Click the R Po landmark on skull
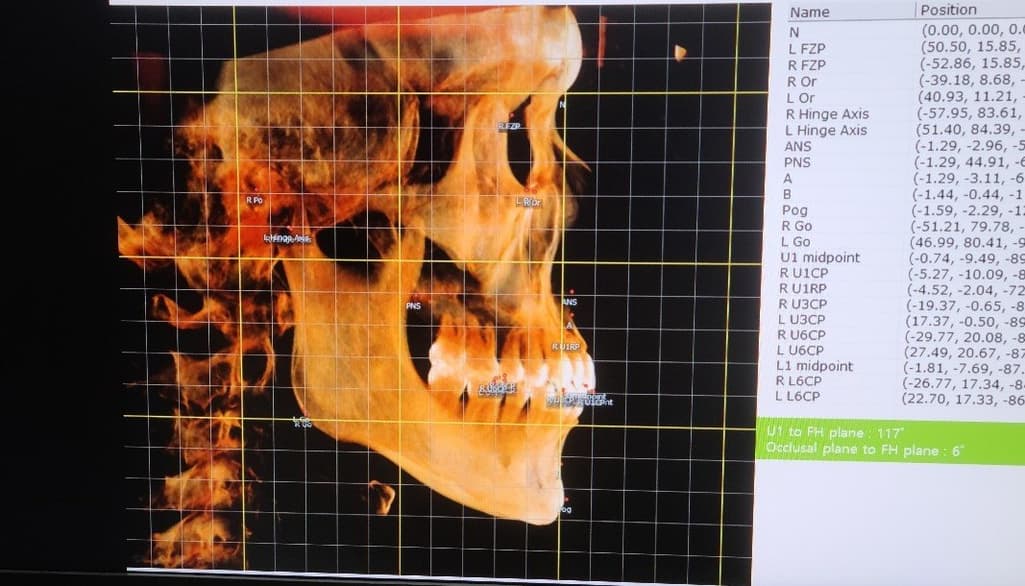This screenshot has height=586, width=1025. tap(254, 201)
